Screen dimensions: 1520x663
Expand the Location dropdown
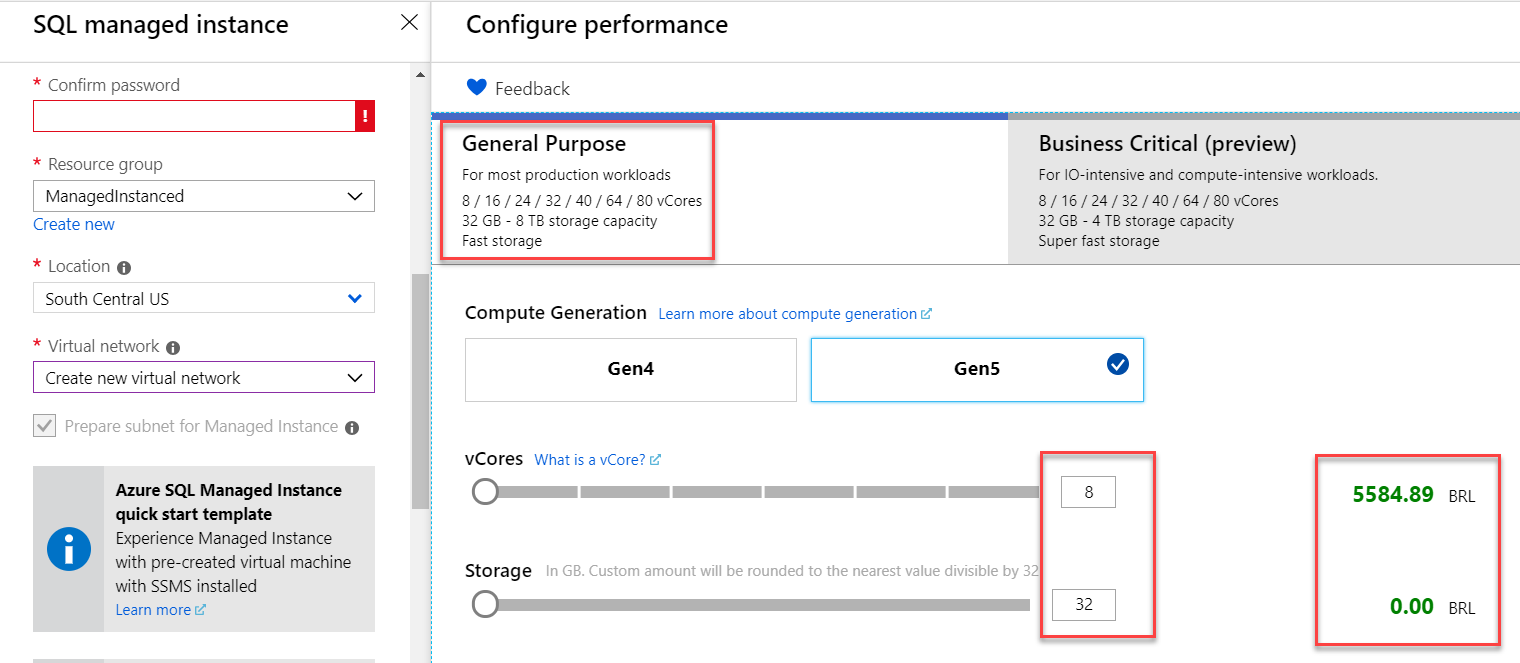[204, 298]
